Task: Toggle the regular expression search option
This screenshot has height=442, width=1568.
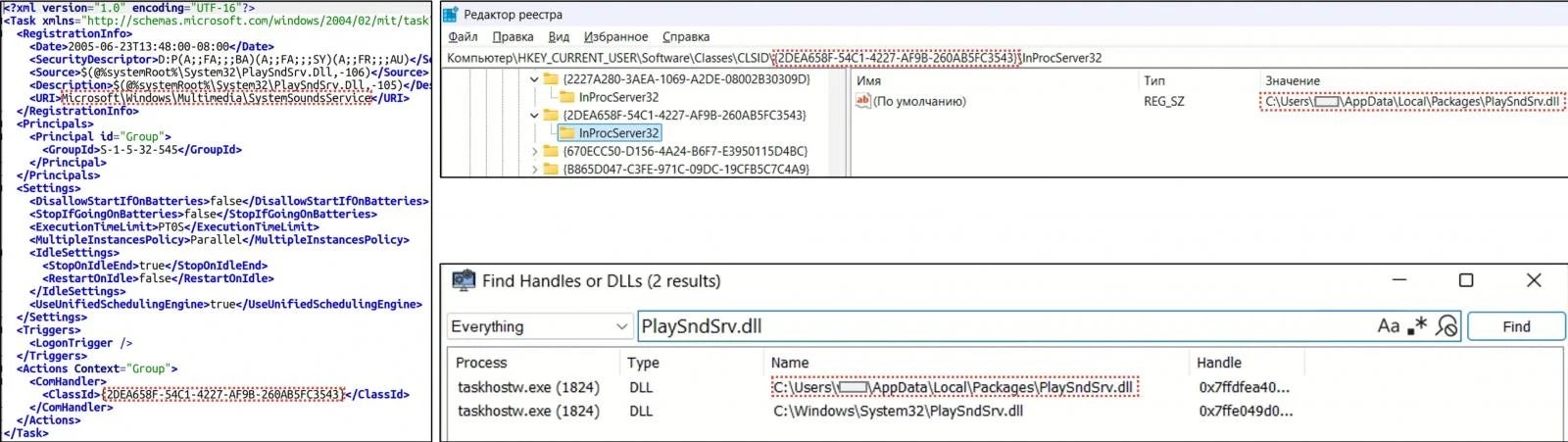Action: click(x=1417, y=326)
